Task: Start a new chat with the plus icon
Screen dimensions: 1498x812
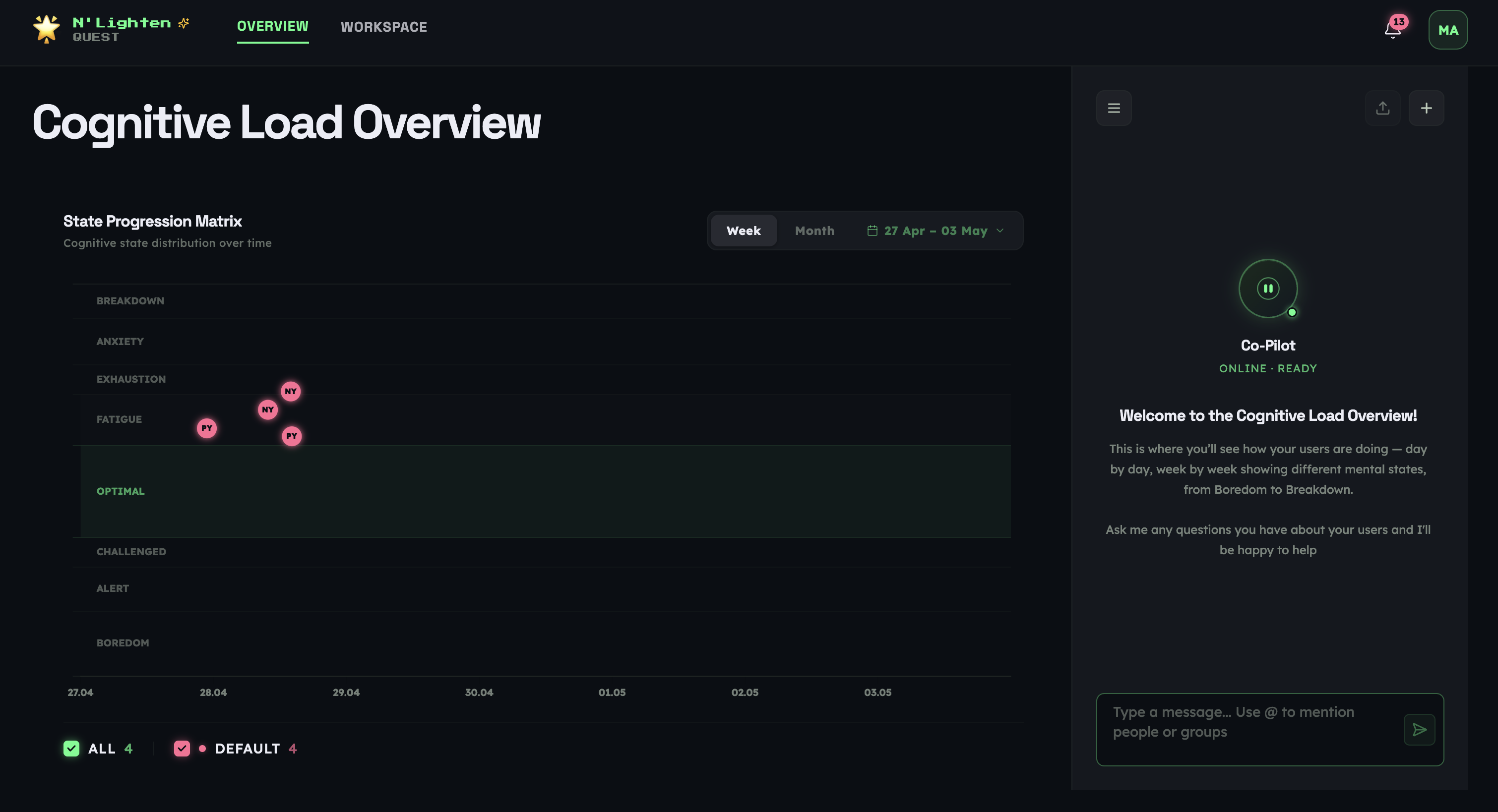Action: (x=1426, y=108)
